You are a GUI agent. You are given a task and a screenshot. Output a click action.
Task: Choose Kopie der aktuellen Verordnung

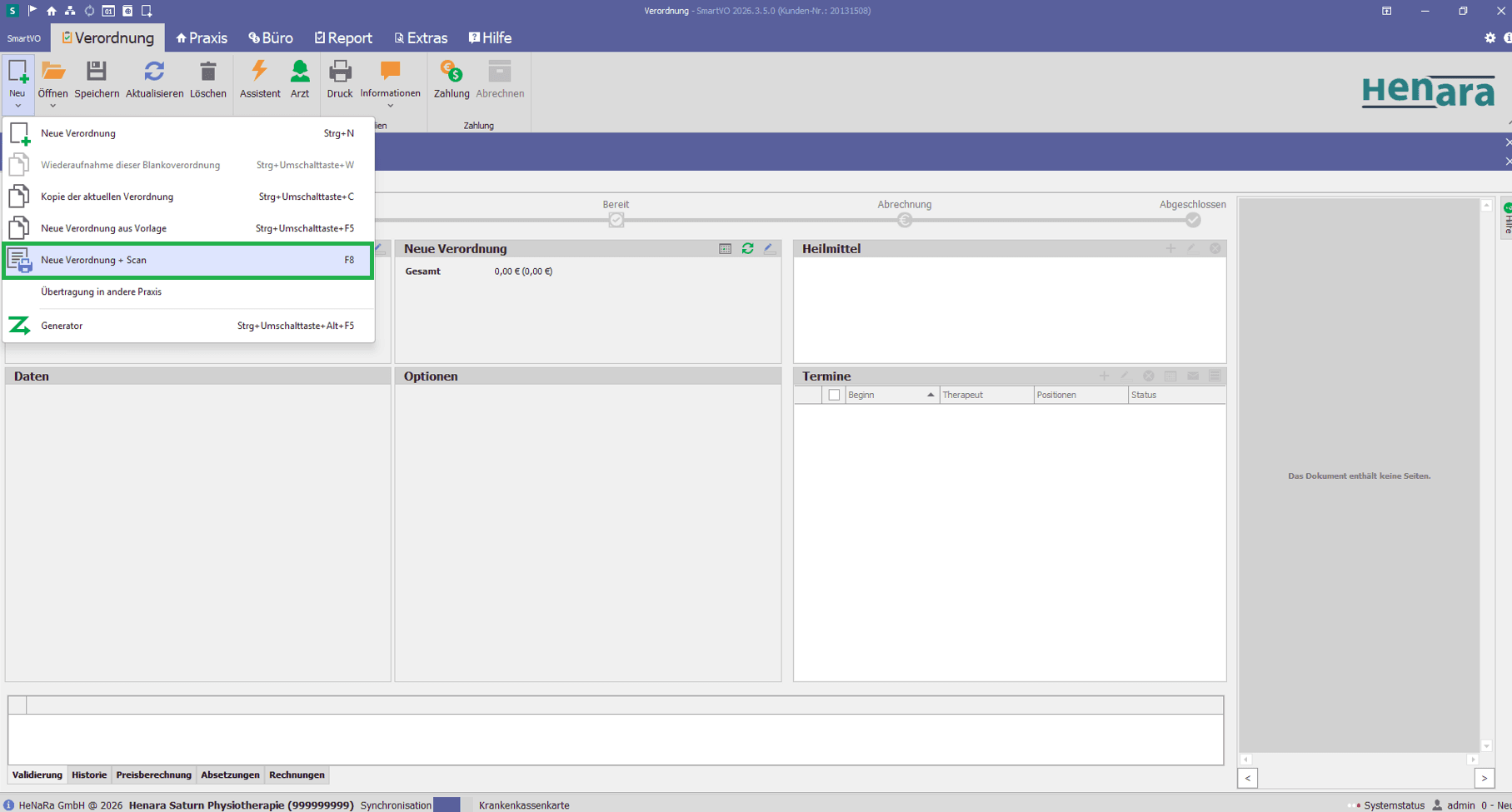coord(189,197)
